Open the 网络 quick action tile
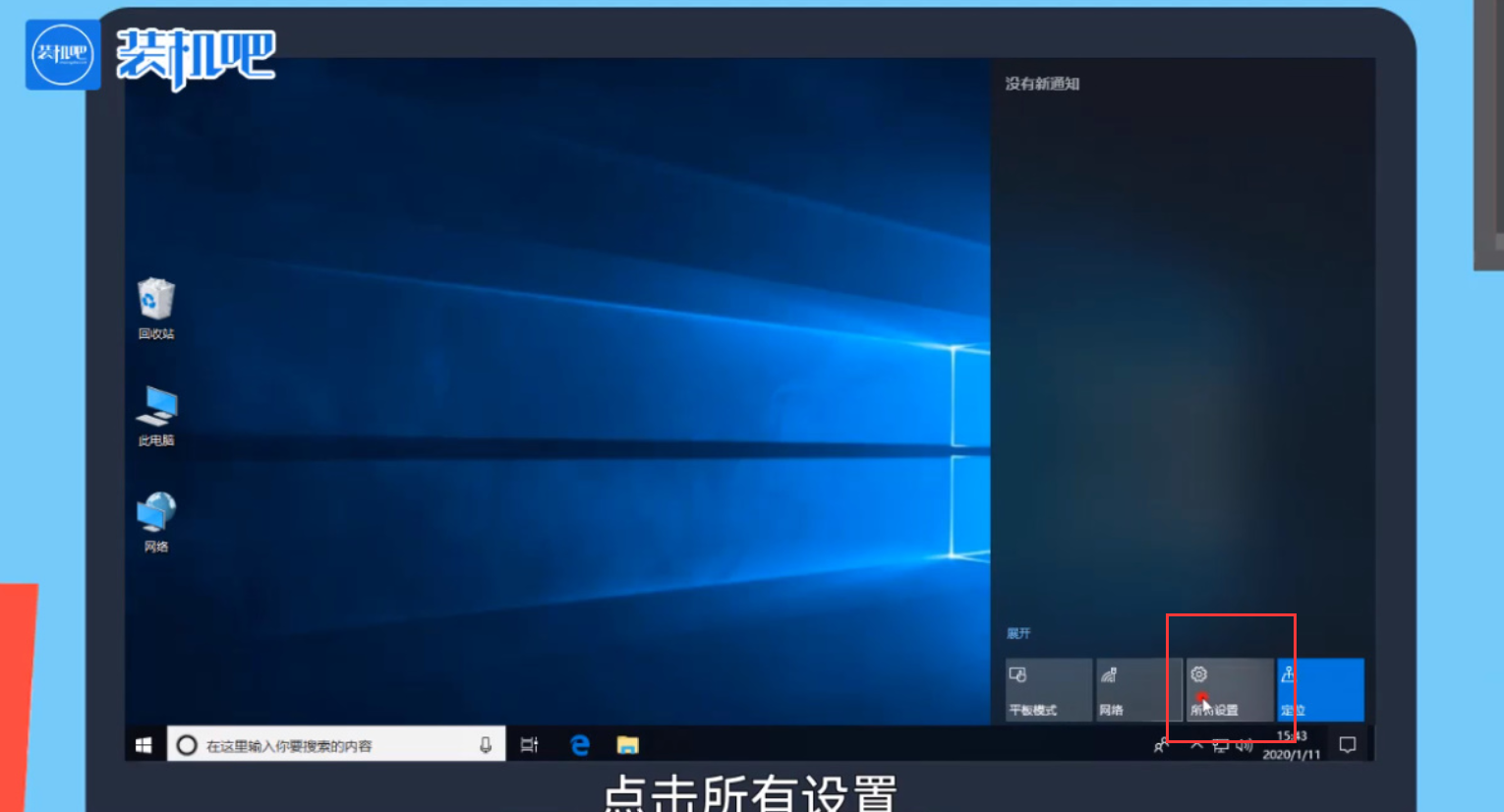 click(1138, 690)
